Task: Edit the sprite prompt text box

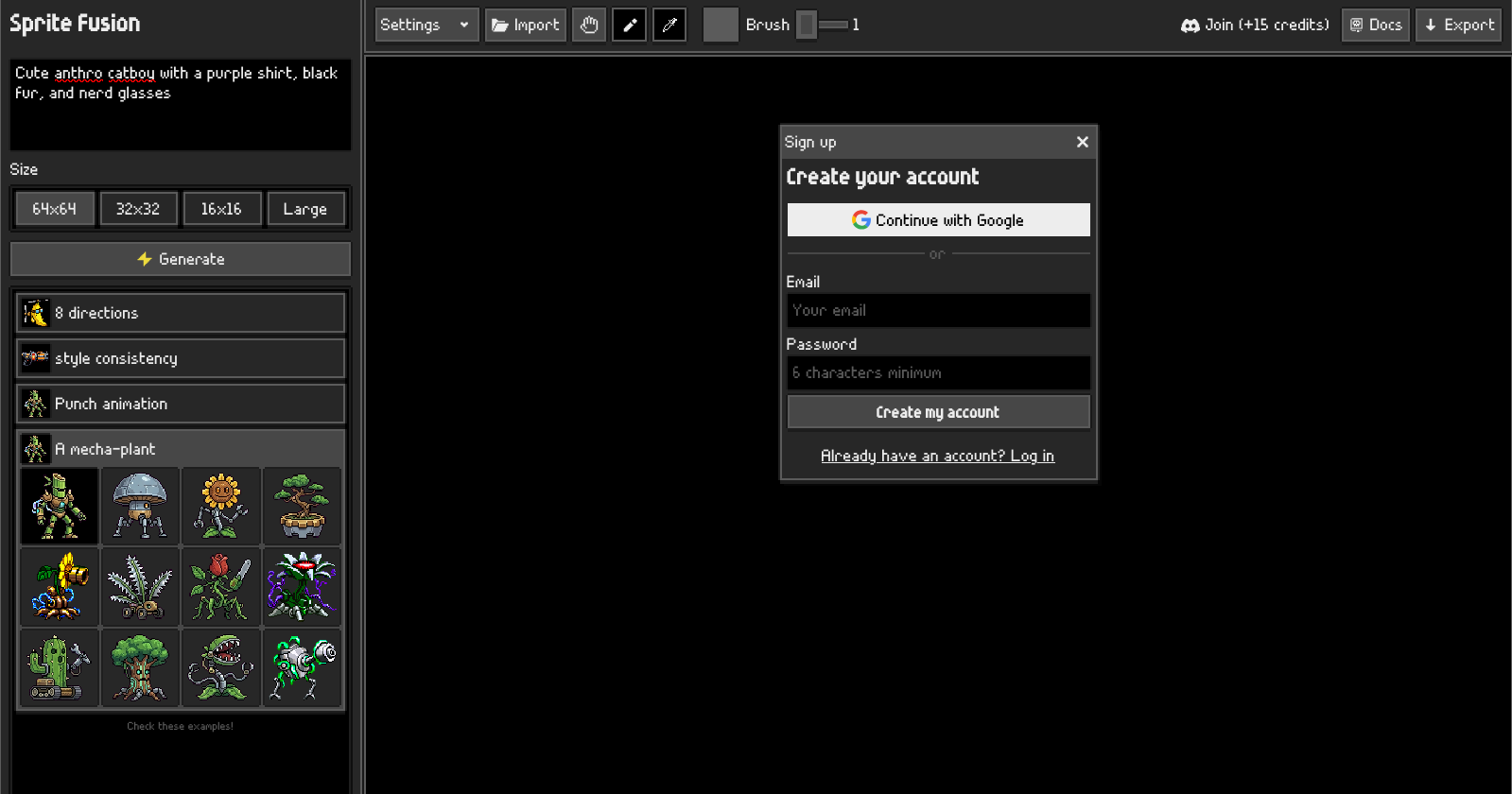Action: pyautogui.click(x=181, y=105)
